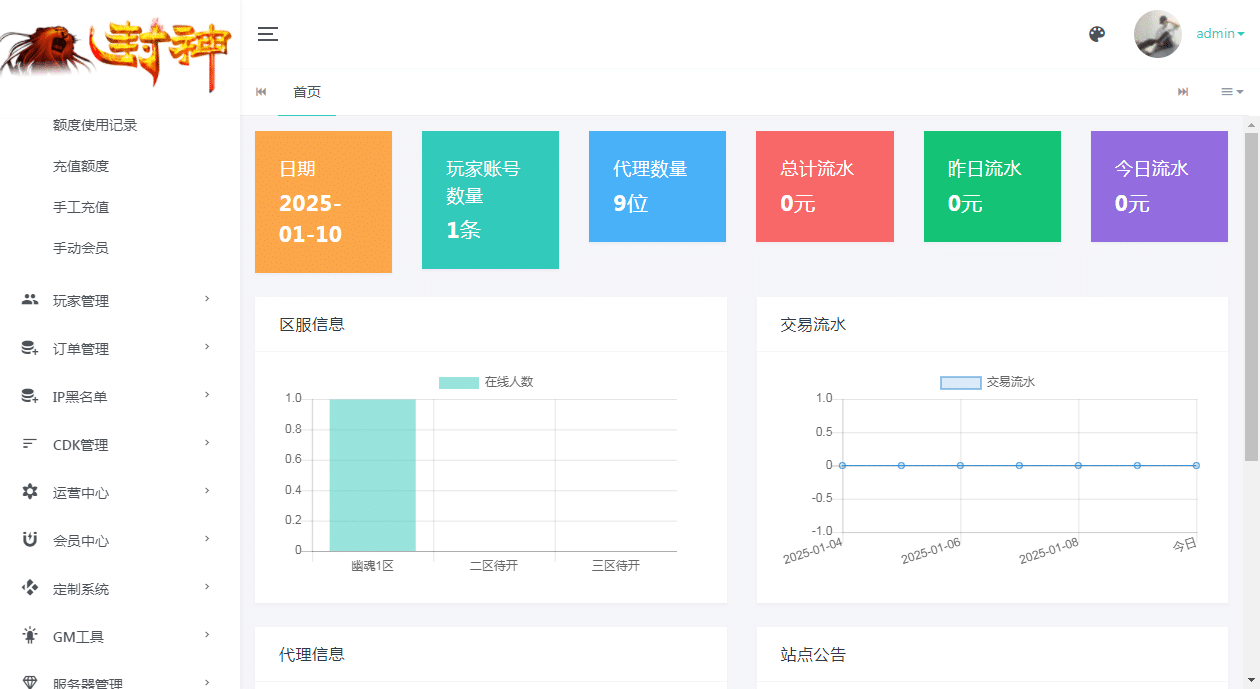Click the hamburger sidebar collapse icon
Viewport: 1260px width, 689px height.
[x=267, y=34]
